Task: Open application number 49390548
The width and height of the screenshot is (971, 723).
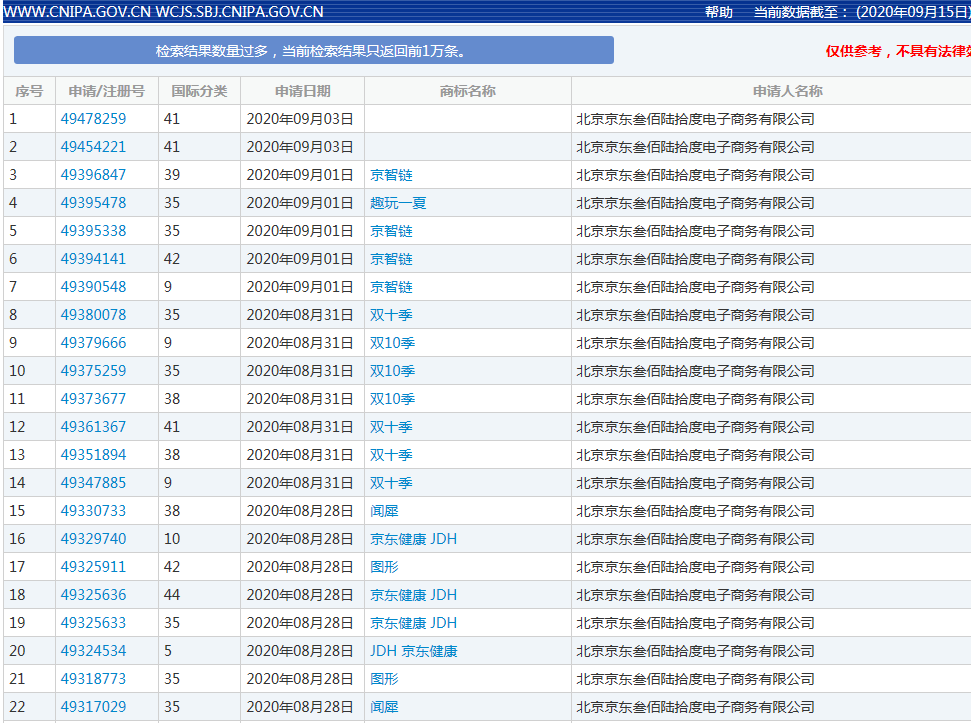Action: [94, 287]
